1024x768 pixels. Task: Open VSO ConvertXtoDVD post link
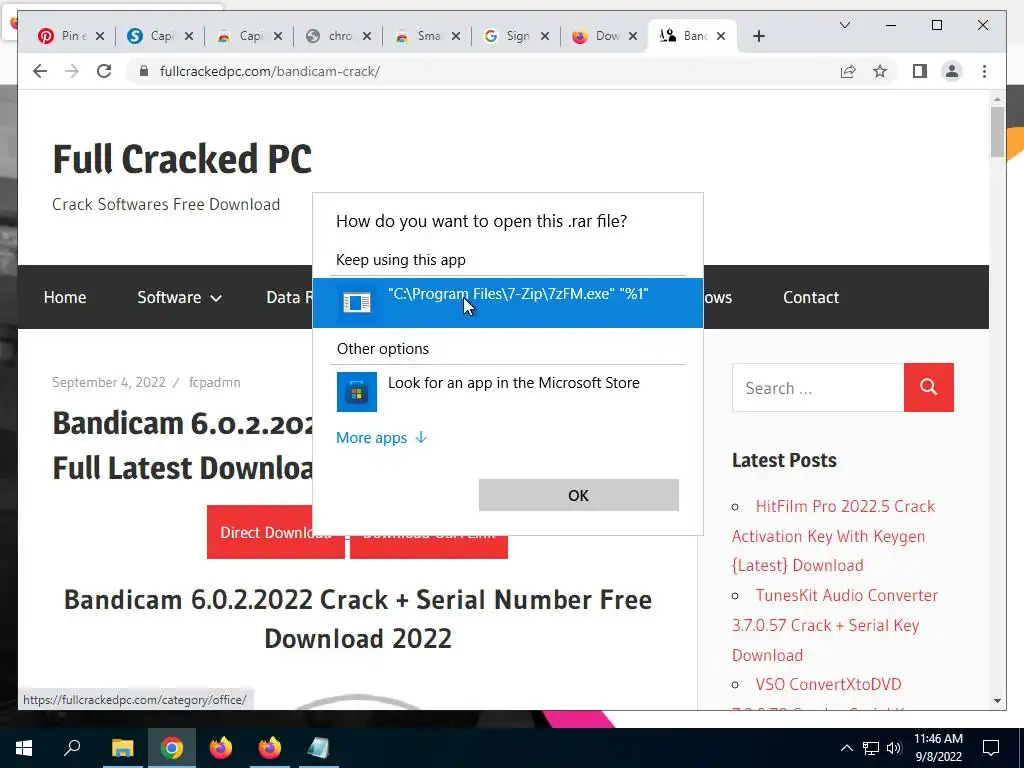pyautogui.click(x=828, y=684)
